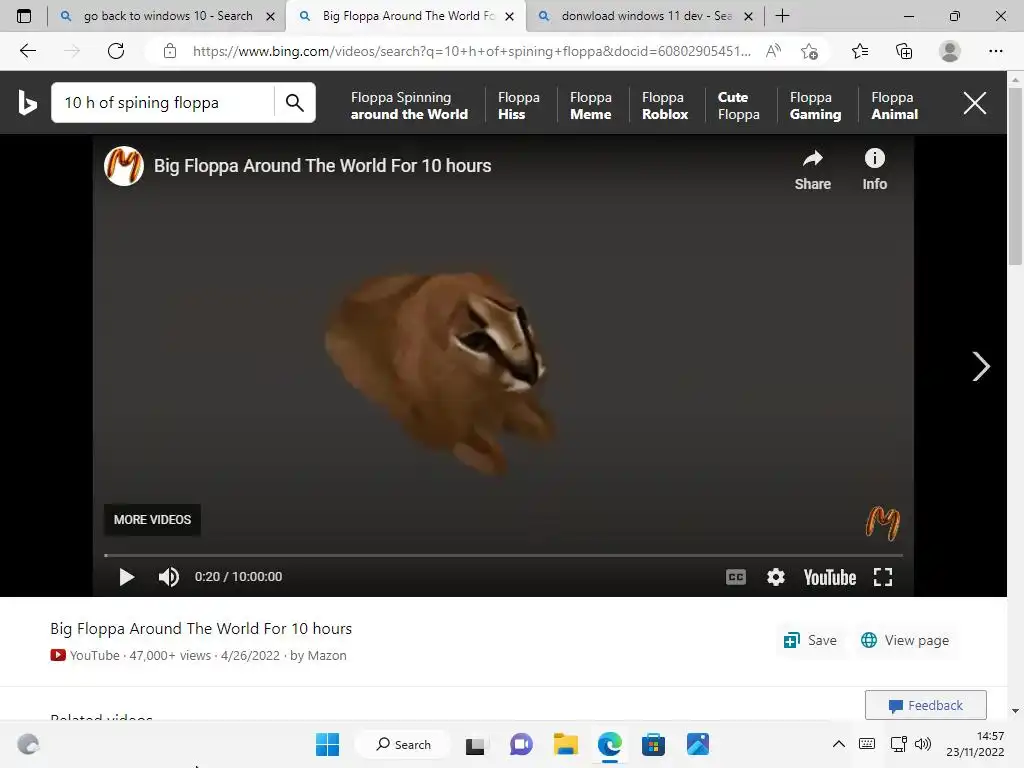The width and height of the screenshot is (1024, 768).
Task: Open Favorites list icon
Action: [x=859, y=51]
